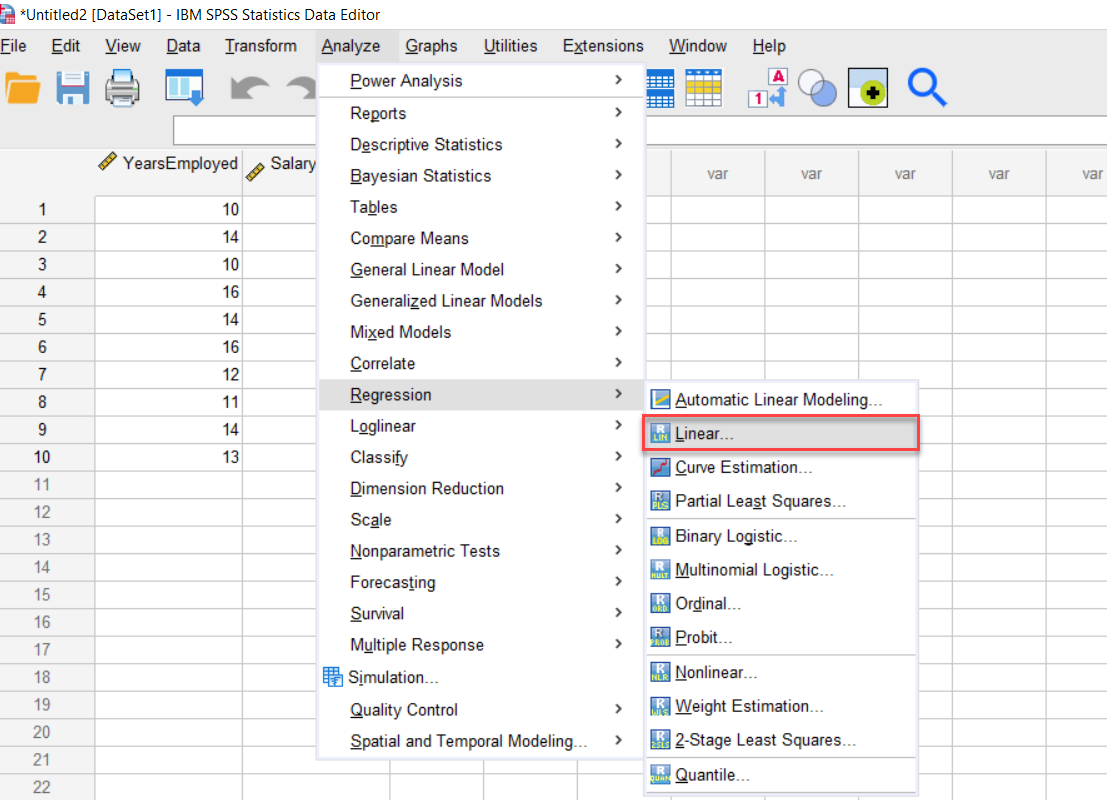Viewport: 1107px width, 800px height.
Task: Choose the Multiple Response menu entry
Action: (x=481, y=645)
